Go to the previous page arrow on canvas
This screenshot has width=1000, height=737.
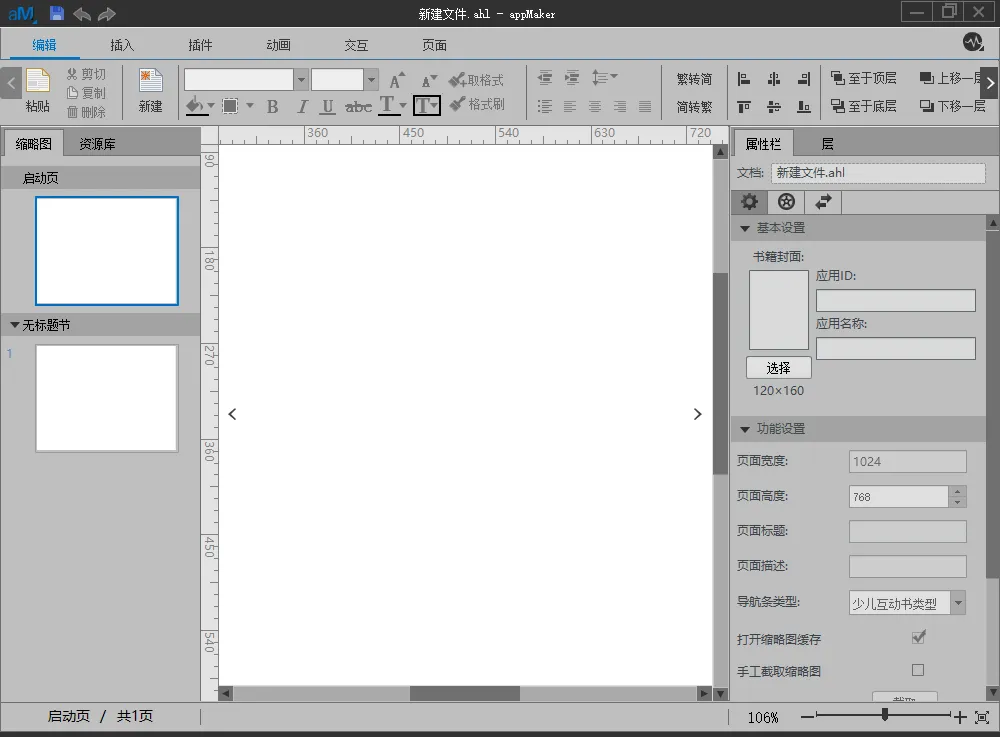pos(232,414)
